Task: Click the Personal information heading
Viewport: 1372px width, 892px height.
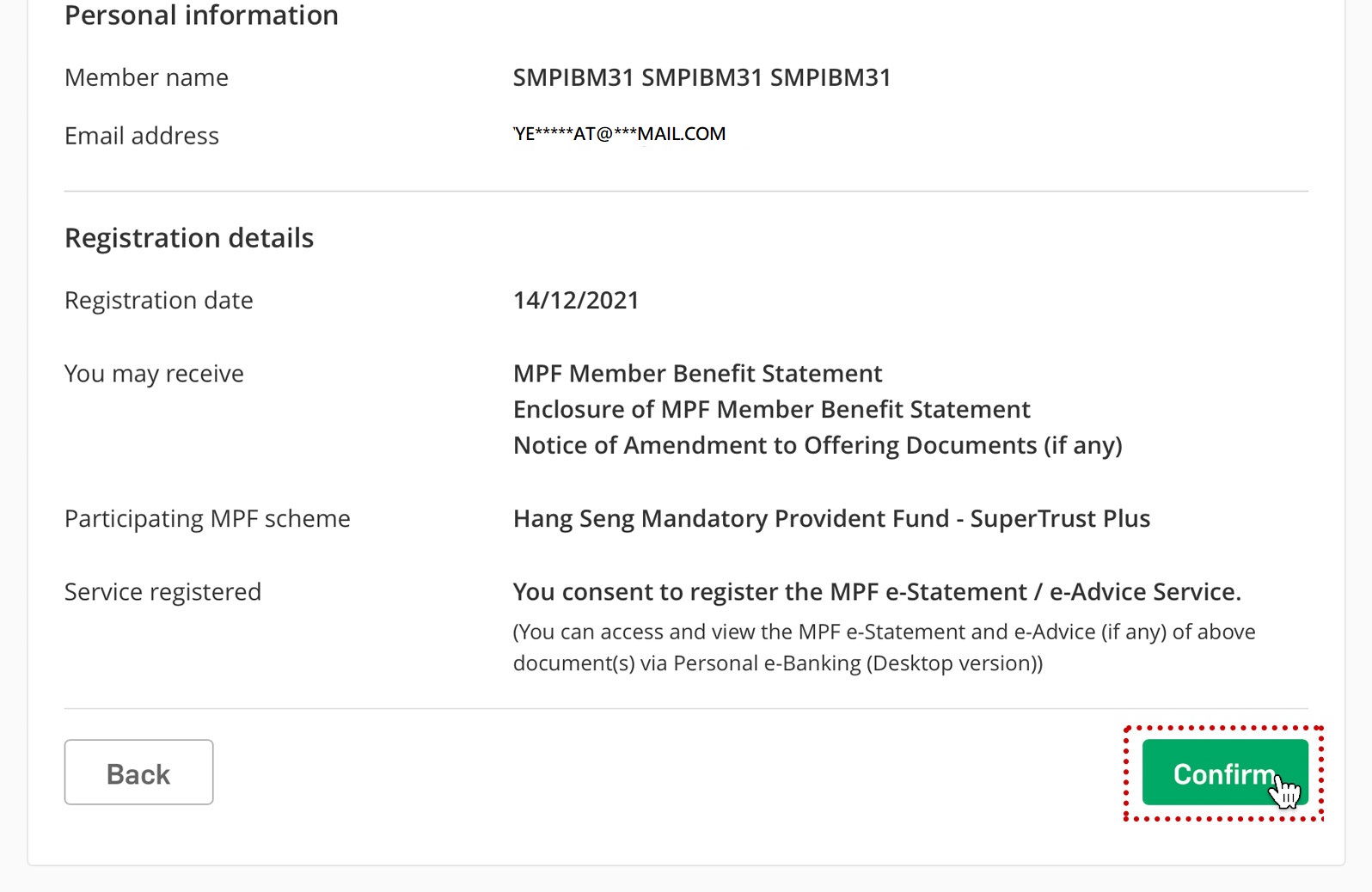Action: (201, 15)
